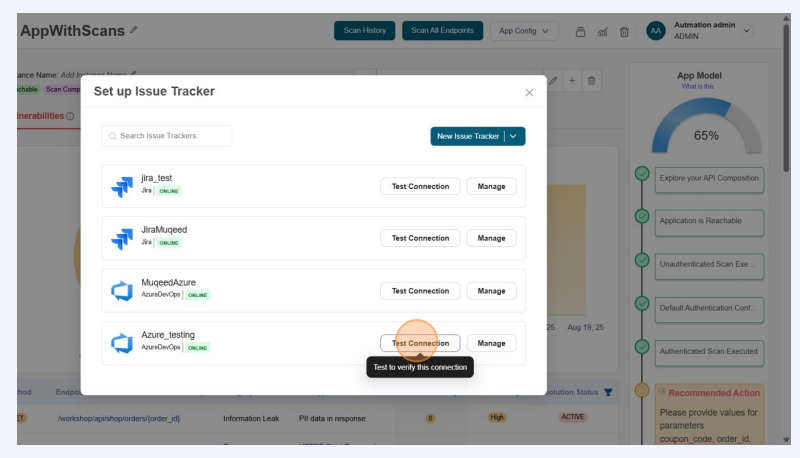Image resolution: width=800 pixels, height=458 pixels.
Task: Click the What is this link
Action: [699, 87]
